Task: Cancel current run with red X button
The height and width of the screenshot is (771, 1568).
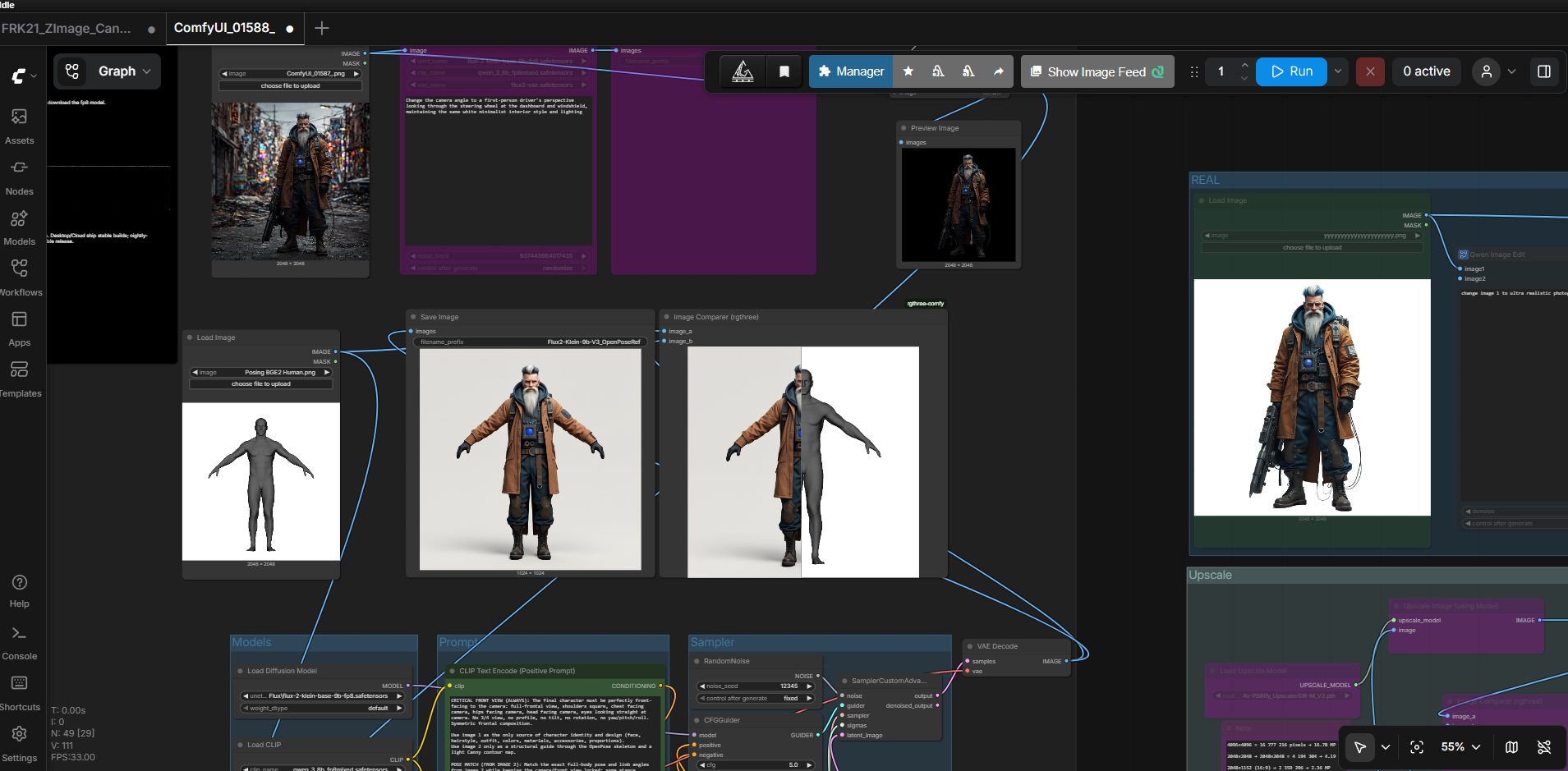Action: coord(1370,71)
